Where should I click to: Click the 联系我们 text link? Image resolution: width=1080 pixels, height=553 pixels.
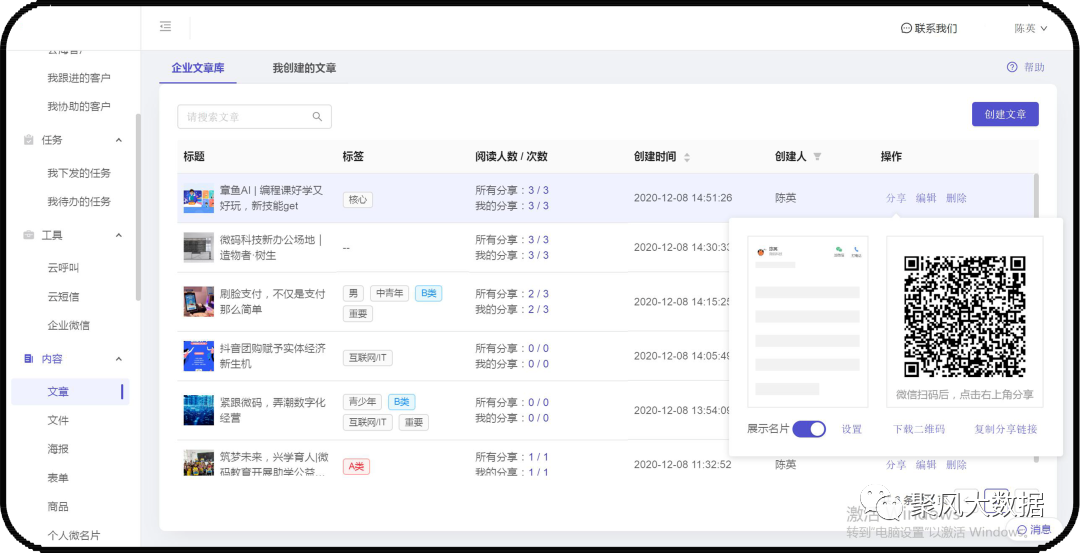tap(935, 28)
